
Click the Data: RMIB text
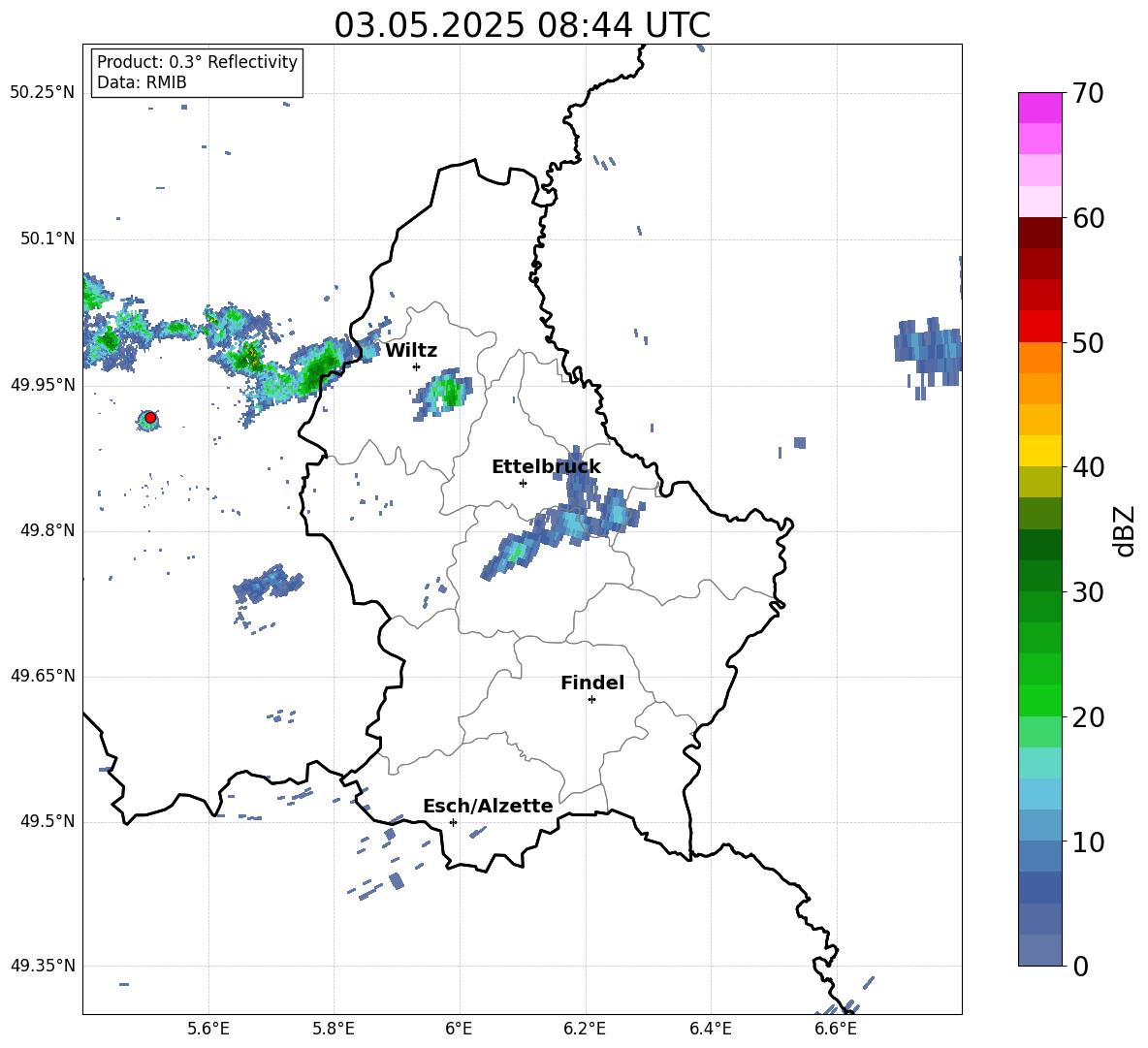(142, 82)
